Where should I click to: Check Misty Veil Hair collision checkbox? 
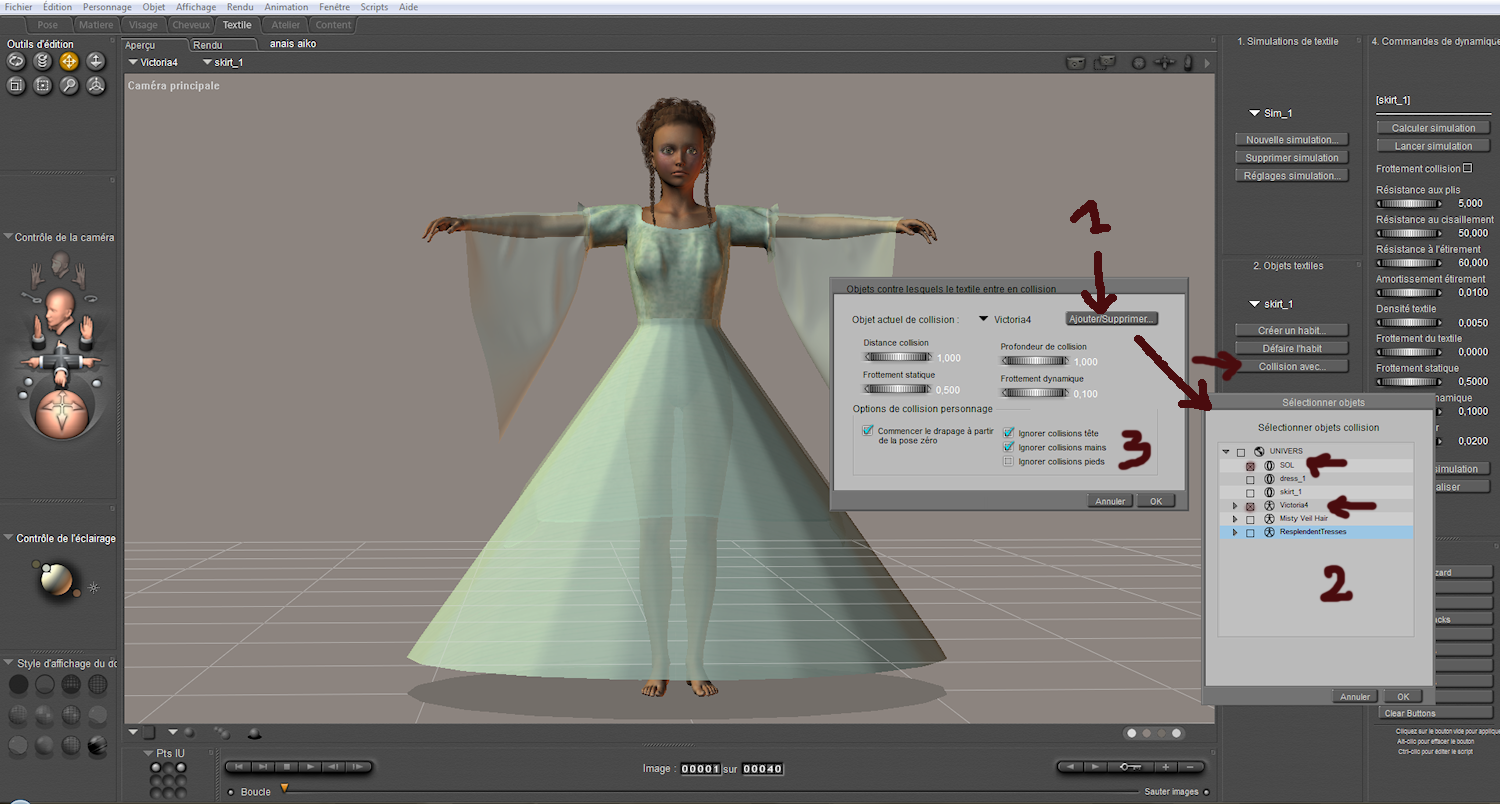pos(1250,519)
